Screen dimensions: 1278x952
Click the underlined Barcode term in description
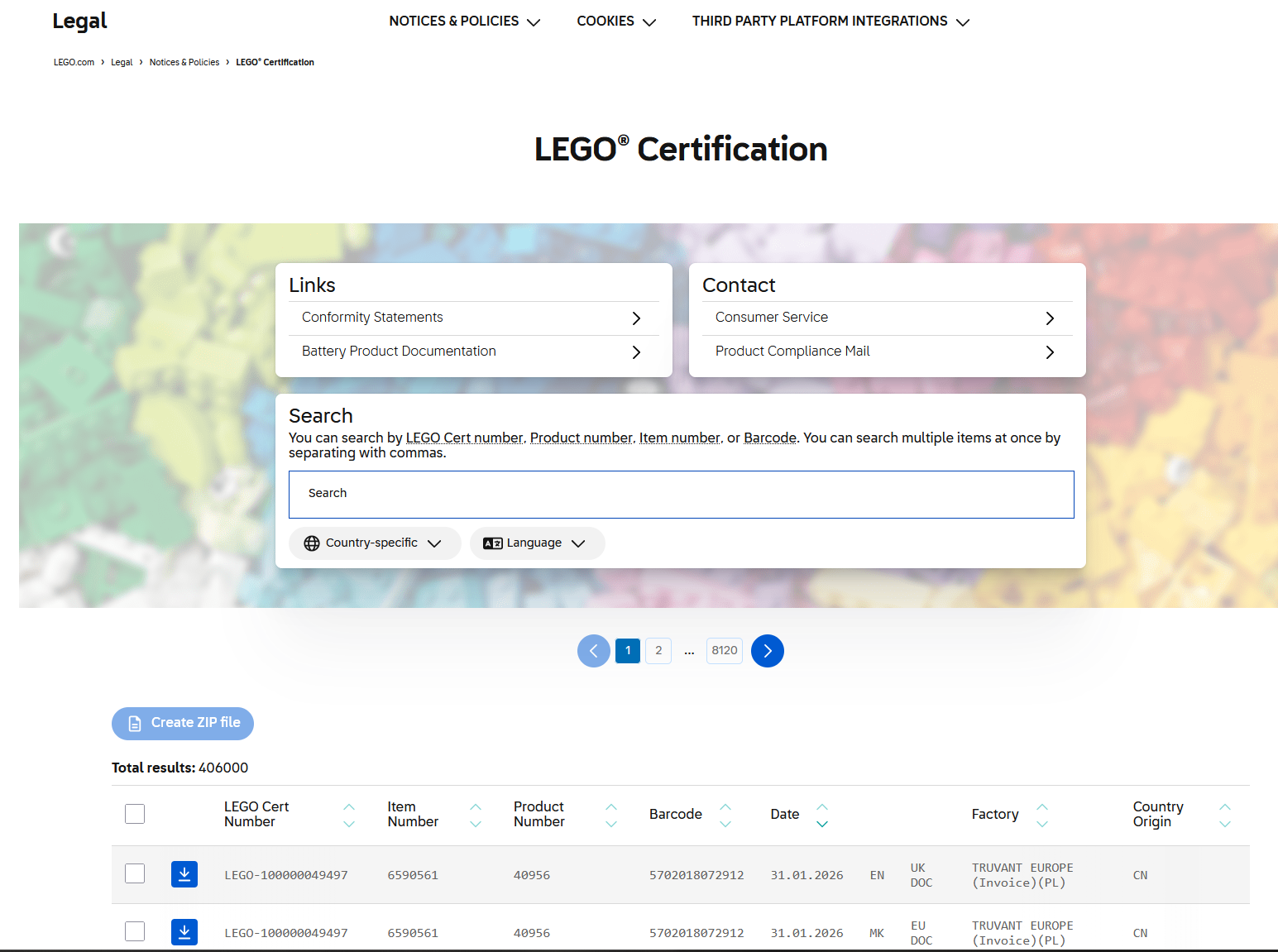coord(770,438)
